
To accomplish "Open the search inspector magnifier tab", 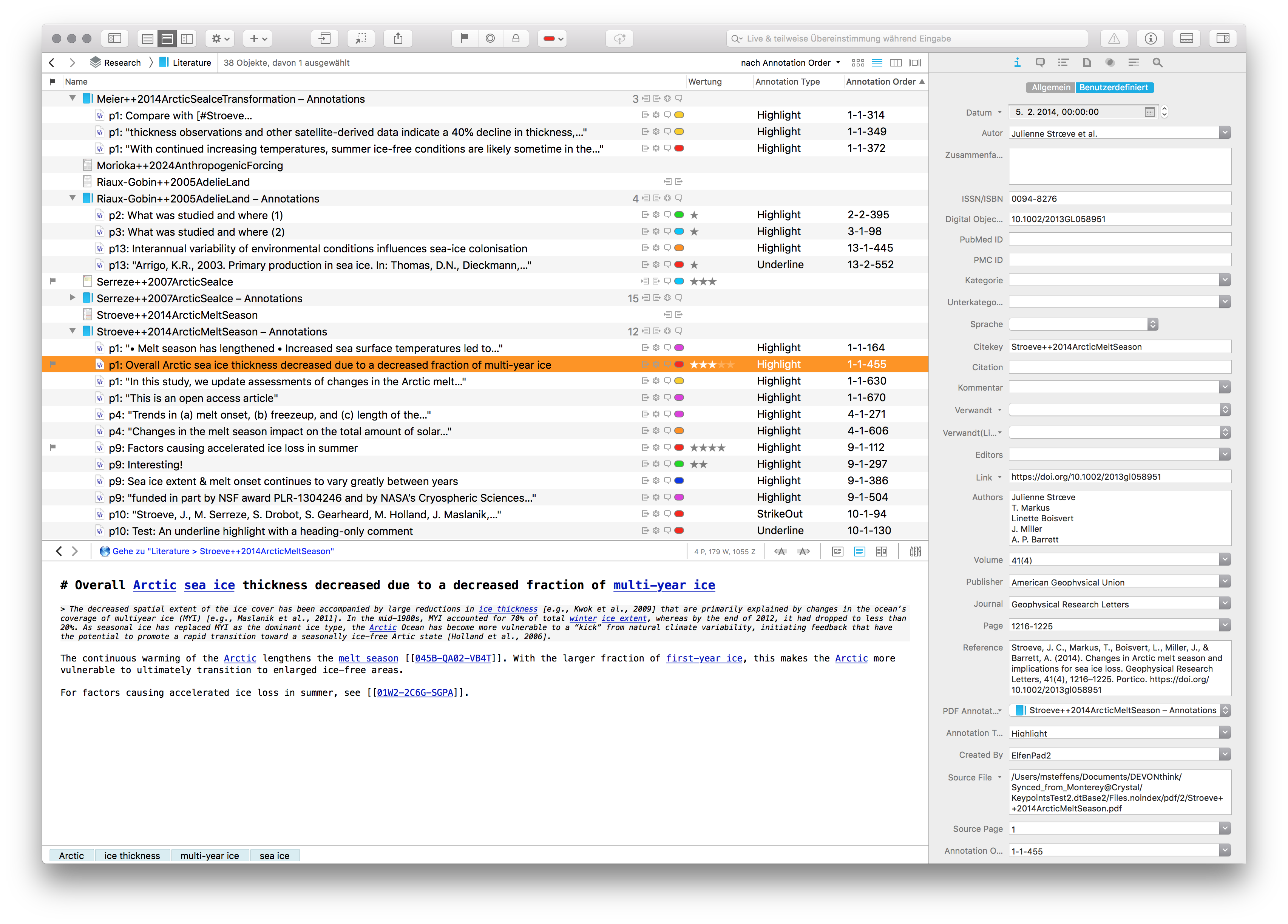I will (1157, 62).
